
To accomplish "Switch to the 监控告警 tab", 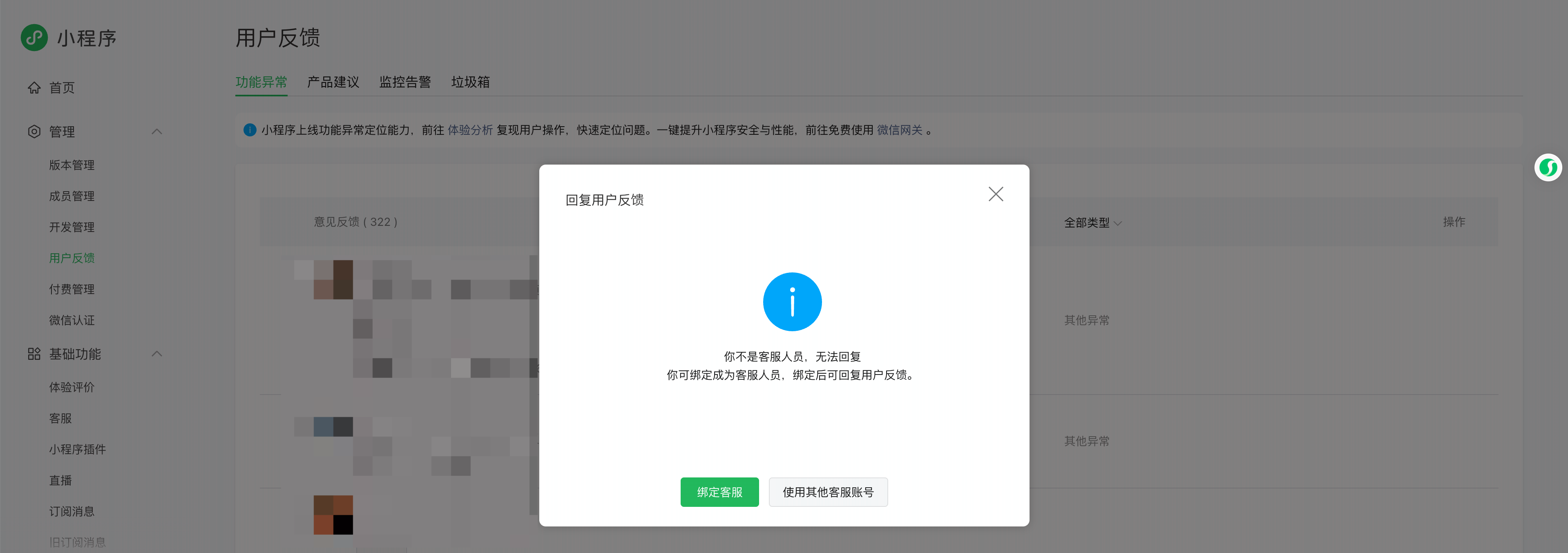I will (405, 82).
